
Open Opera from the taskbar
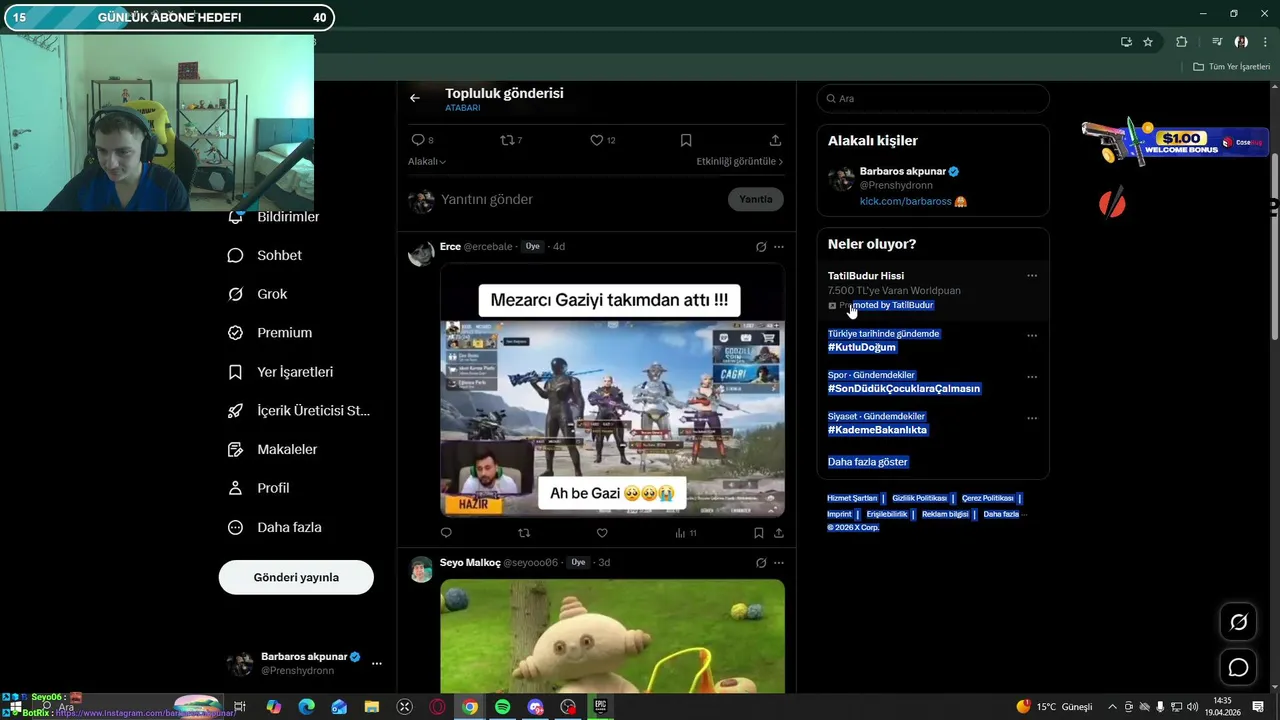437,707
